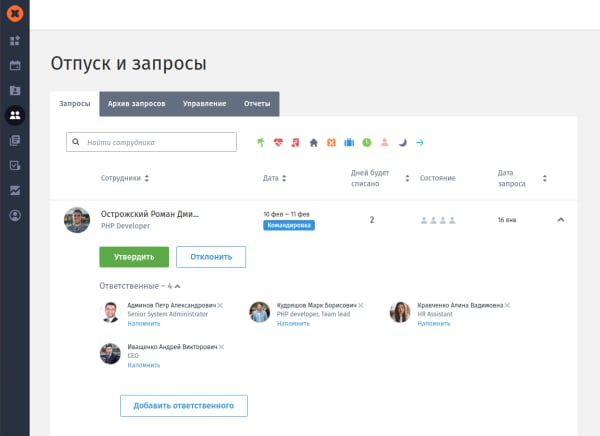Filter by vacation palm tree icon
Image resolution: width=600 pixels, height=436 pixels.
pyautogui.click(x=261, y=142)
